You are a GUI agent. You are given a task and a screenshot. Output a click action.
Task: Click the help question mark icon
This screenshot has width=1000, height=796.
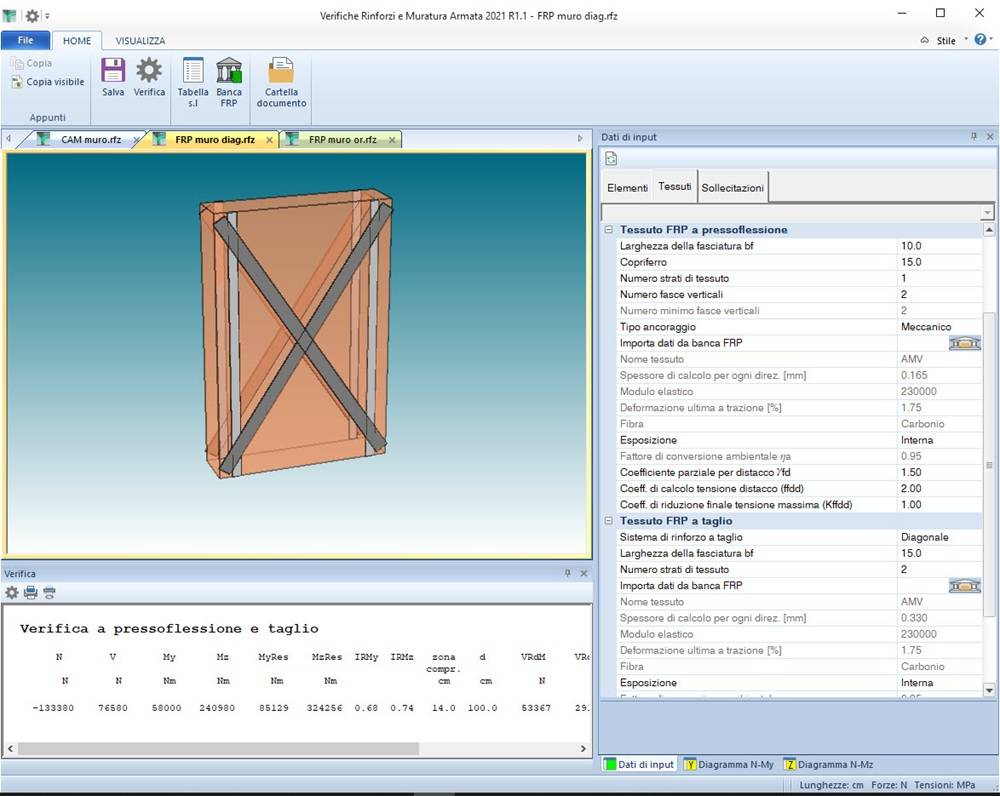click(x=980, y=40)
